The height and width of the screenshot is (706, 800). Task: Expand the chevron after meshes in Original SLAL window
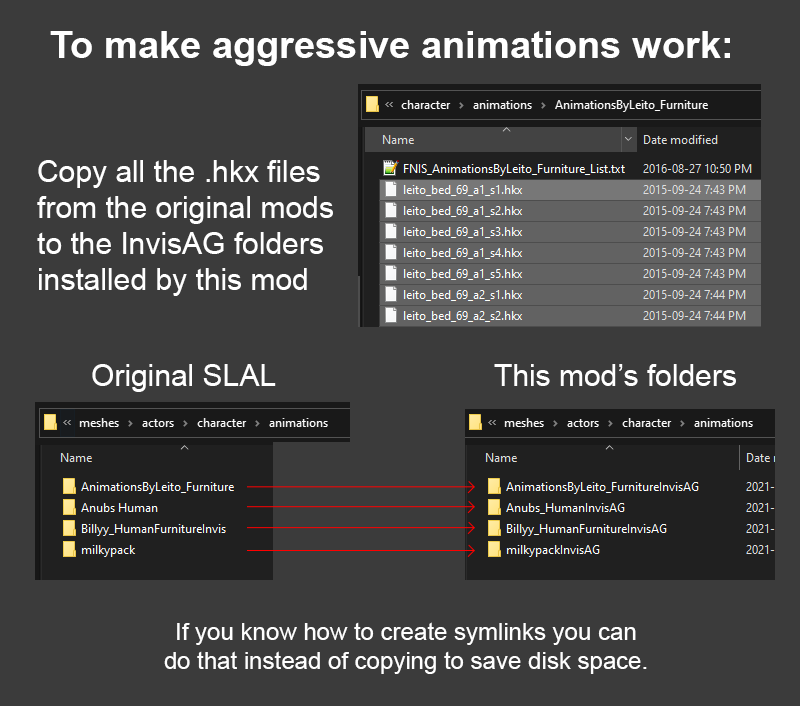coord(130,423)
